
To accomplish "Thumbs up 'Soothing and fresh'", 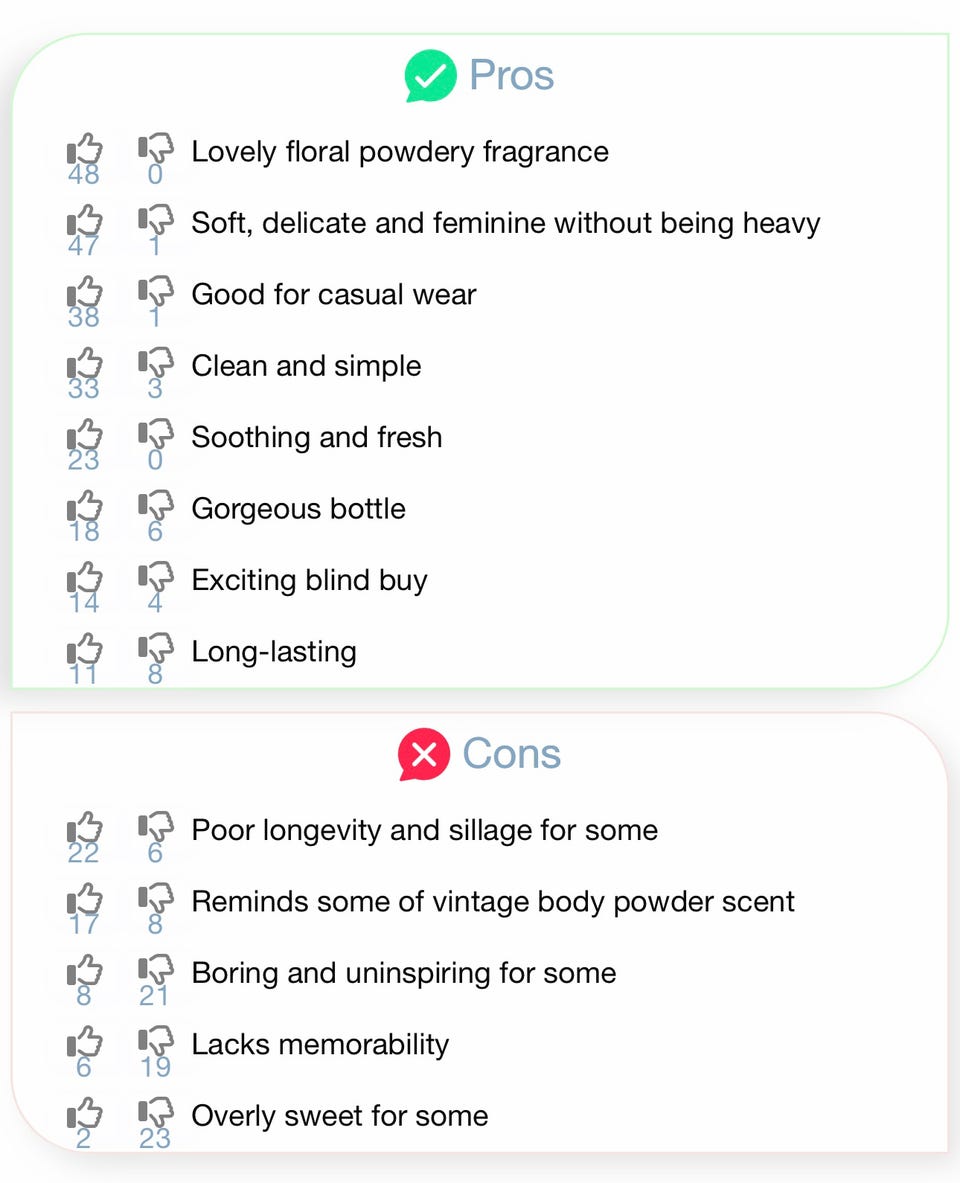I will tap(85, 435).
